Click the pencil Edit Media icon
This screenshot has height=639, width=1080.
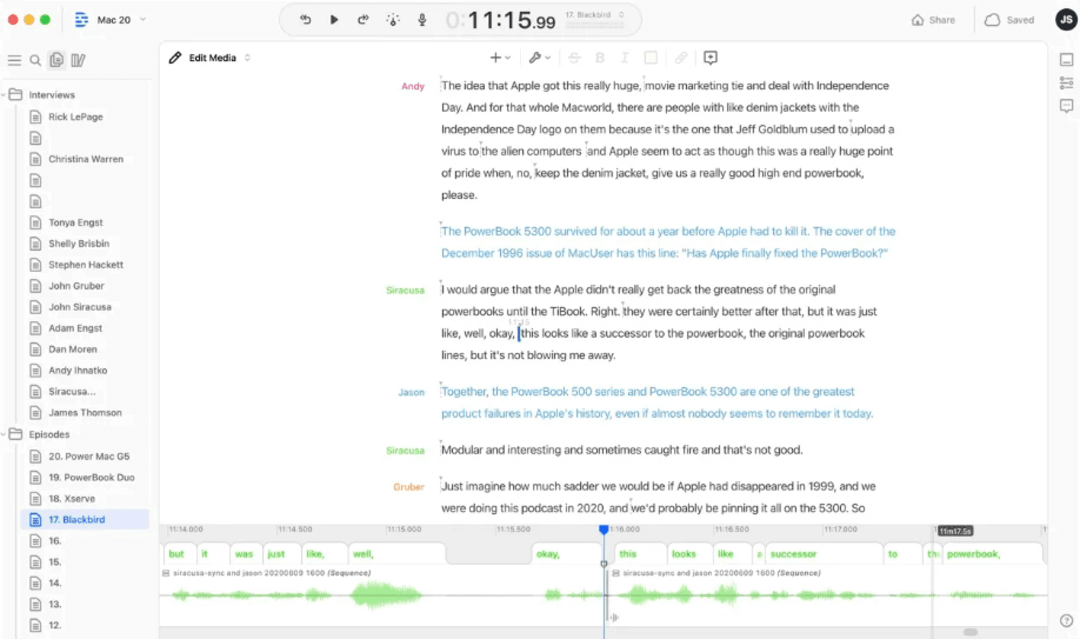[175, 58]
